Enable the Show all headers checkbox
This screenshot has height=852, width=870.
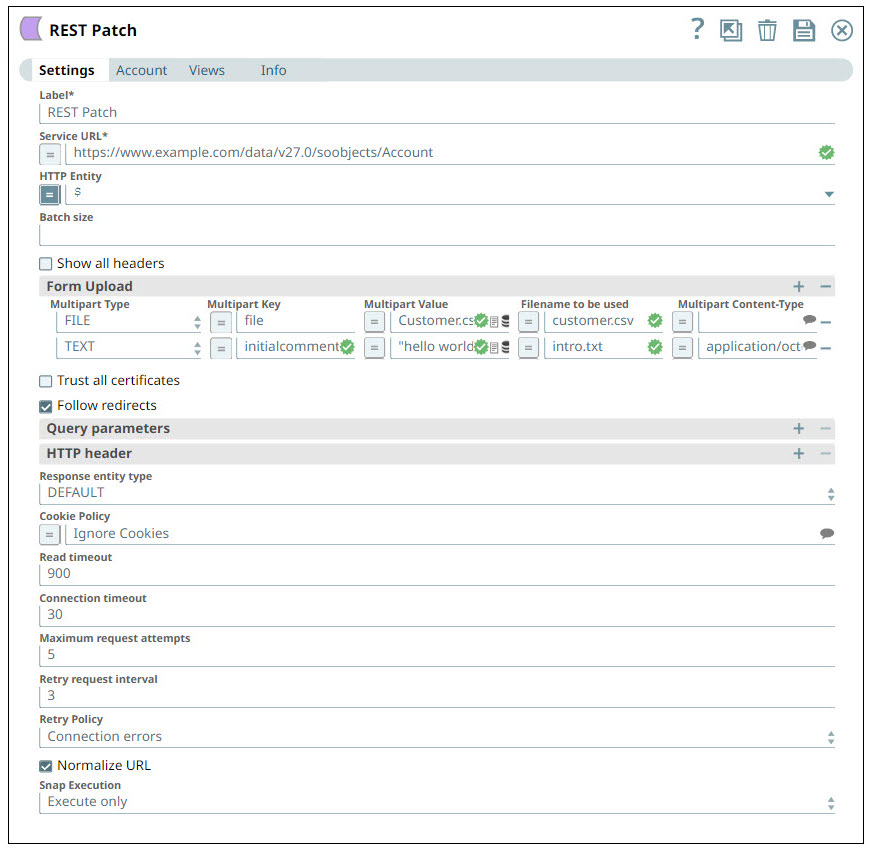(x=46, y=264)
